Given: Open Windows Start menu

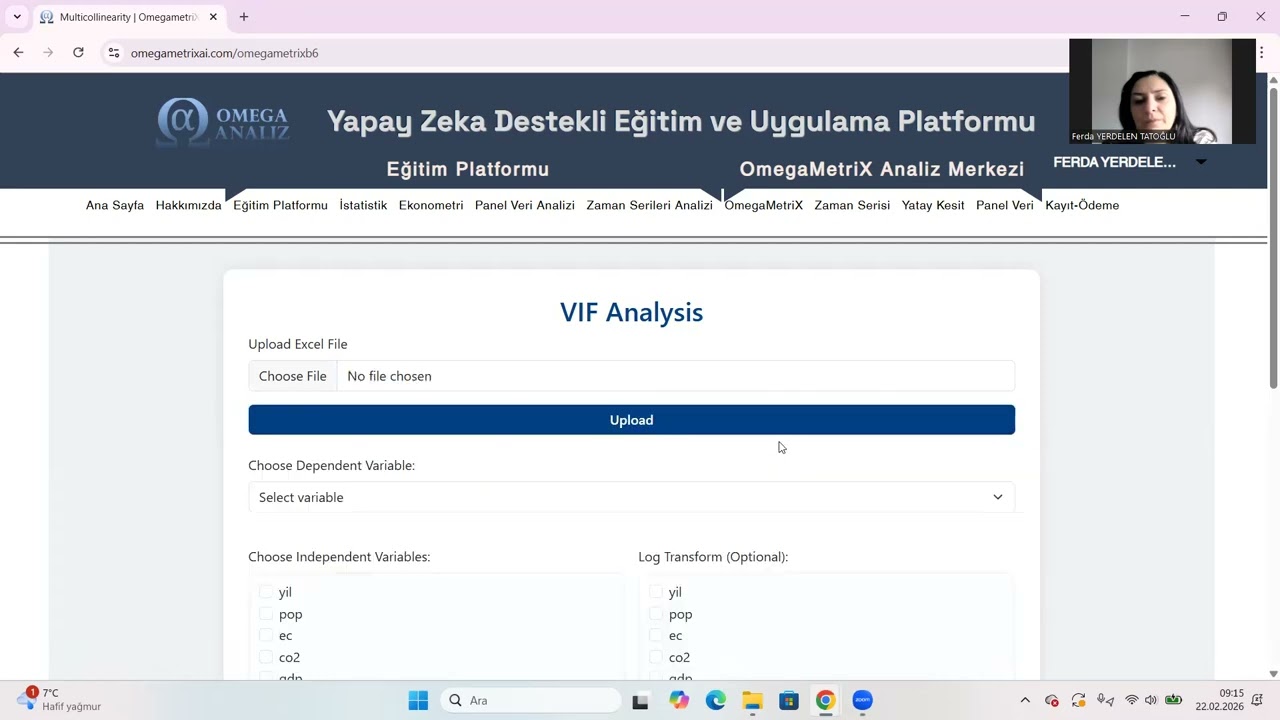Looking at the screenshot, I should [x=418, y=700].
